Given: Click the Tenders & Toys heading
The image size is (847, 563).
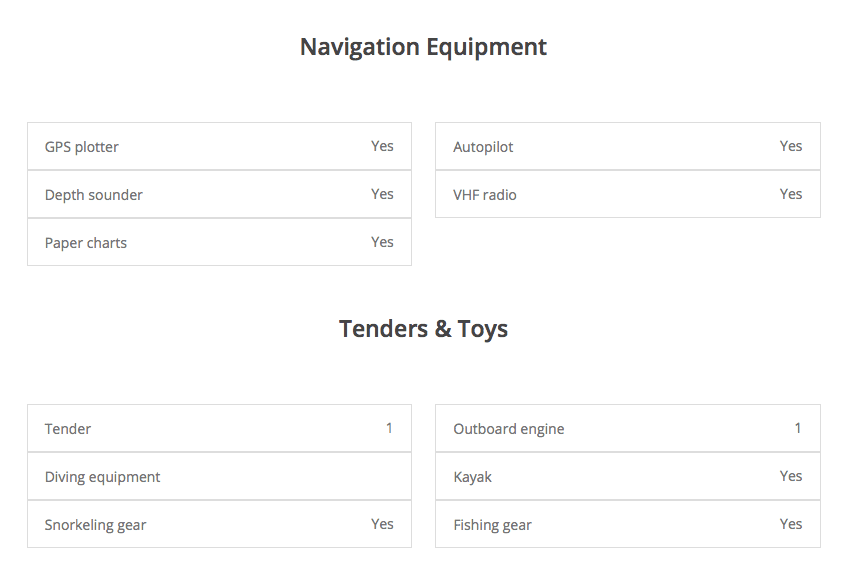Looking at the screenshot, I should (x=423, y=329).
